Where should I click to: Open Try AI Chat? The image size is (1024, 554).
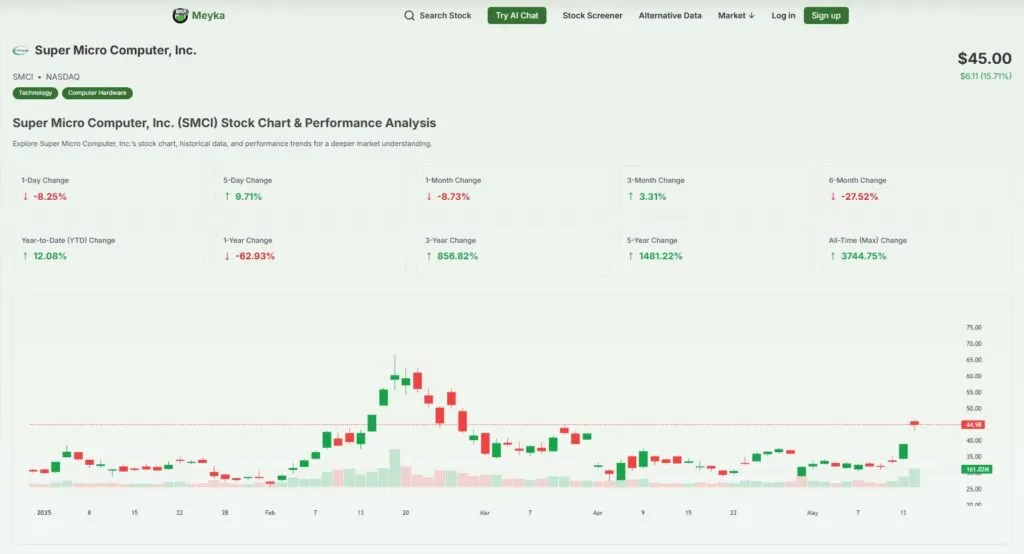517,15
